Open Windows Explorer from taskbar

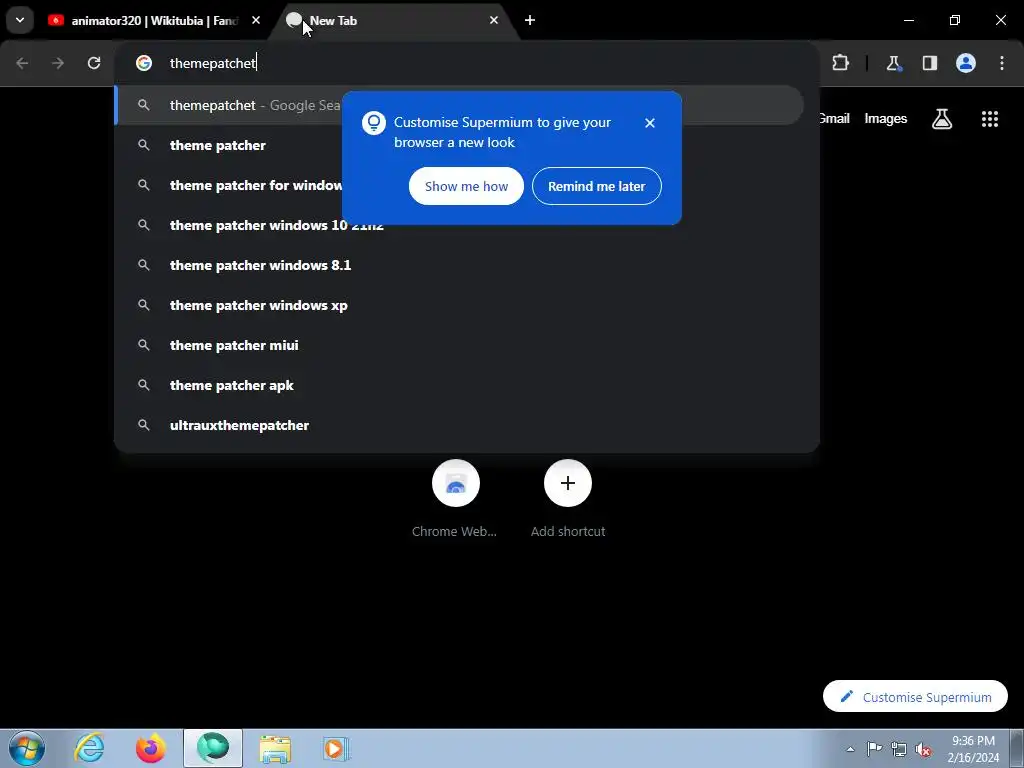[275, 748]
